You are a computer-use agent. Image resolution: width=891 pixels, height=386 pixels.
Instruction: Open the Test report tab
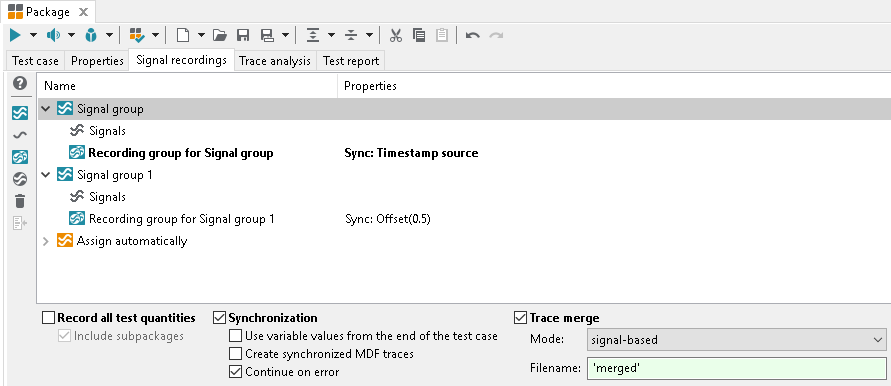pos(351,61)
